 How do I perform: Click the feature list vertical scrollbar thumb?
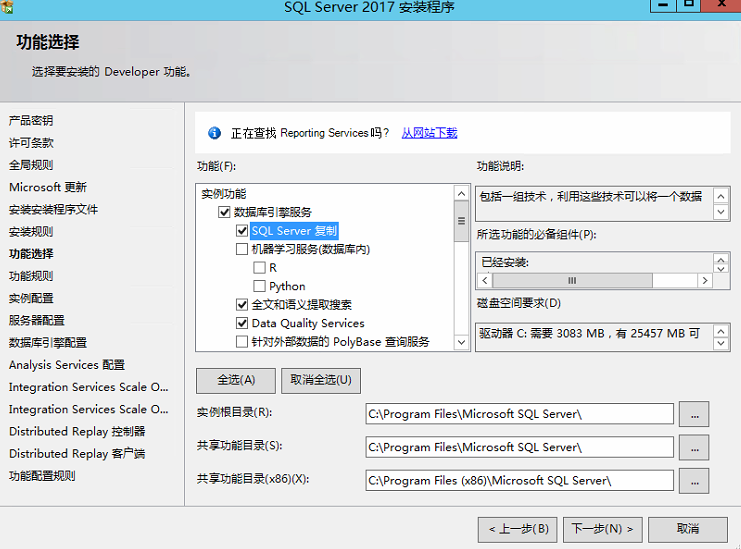(462, 221)
